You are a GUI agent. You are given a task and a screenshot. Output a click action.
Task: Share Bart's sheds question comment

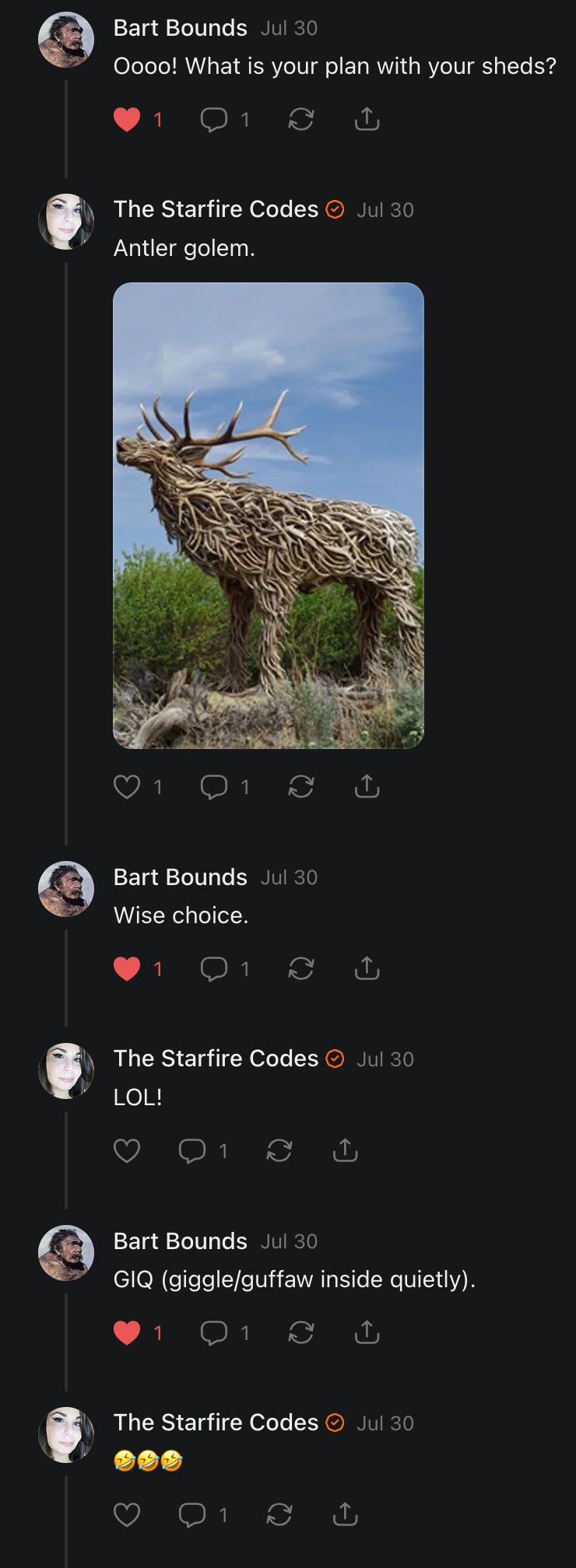(x=367, y=119)
